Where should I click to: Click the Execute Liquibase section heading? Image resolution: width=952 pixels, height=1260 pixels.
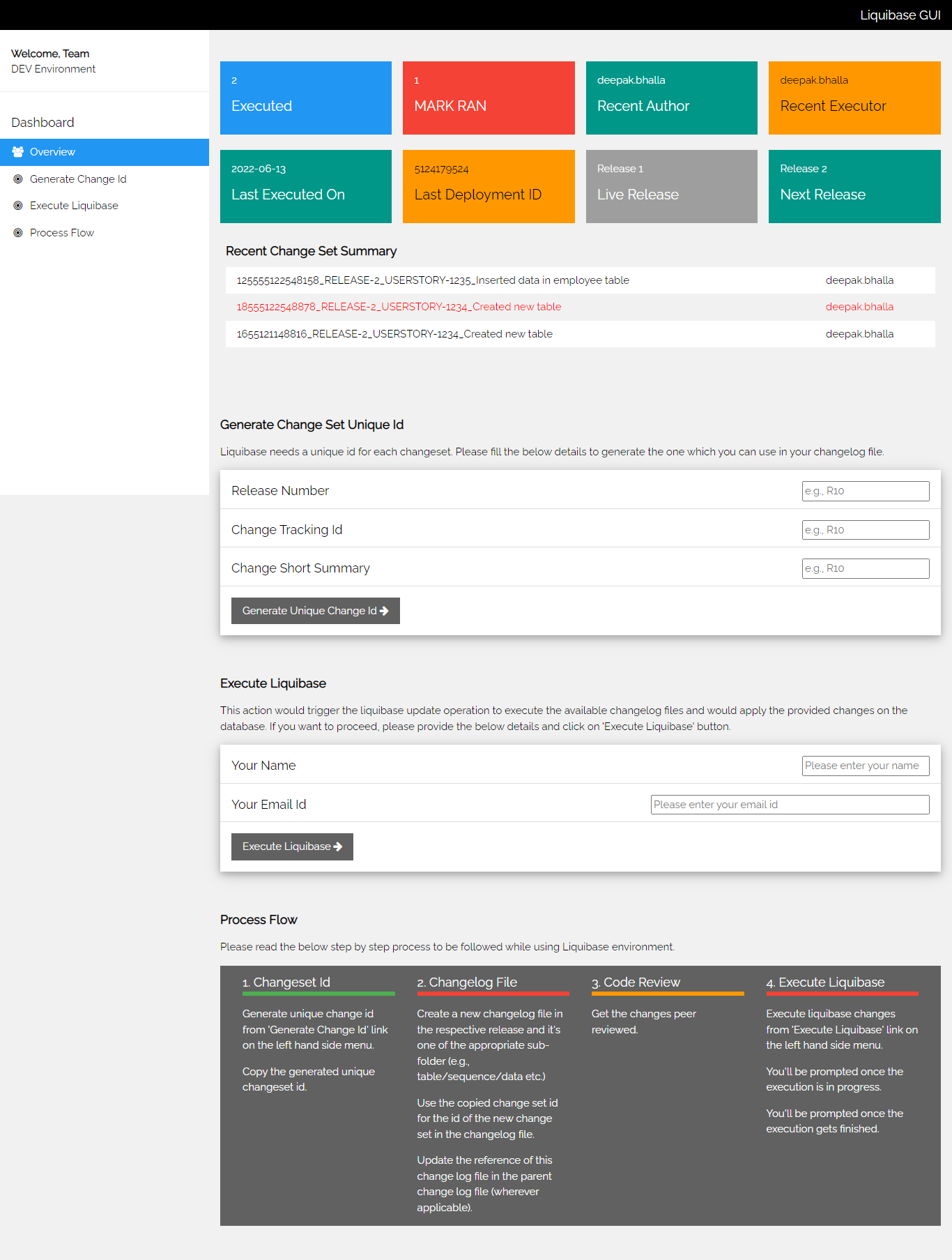(273, 683)
